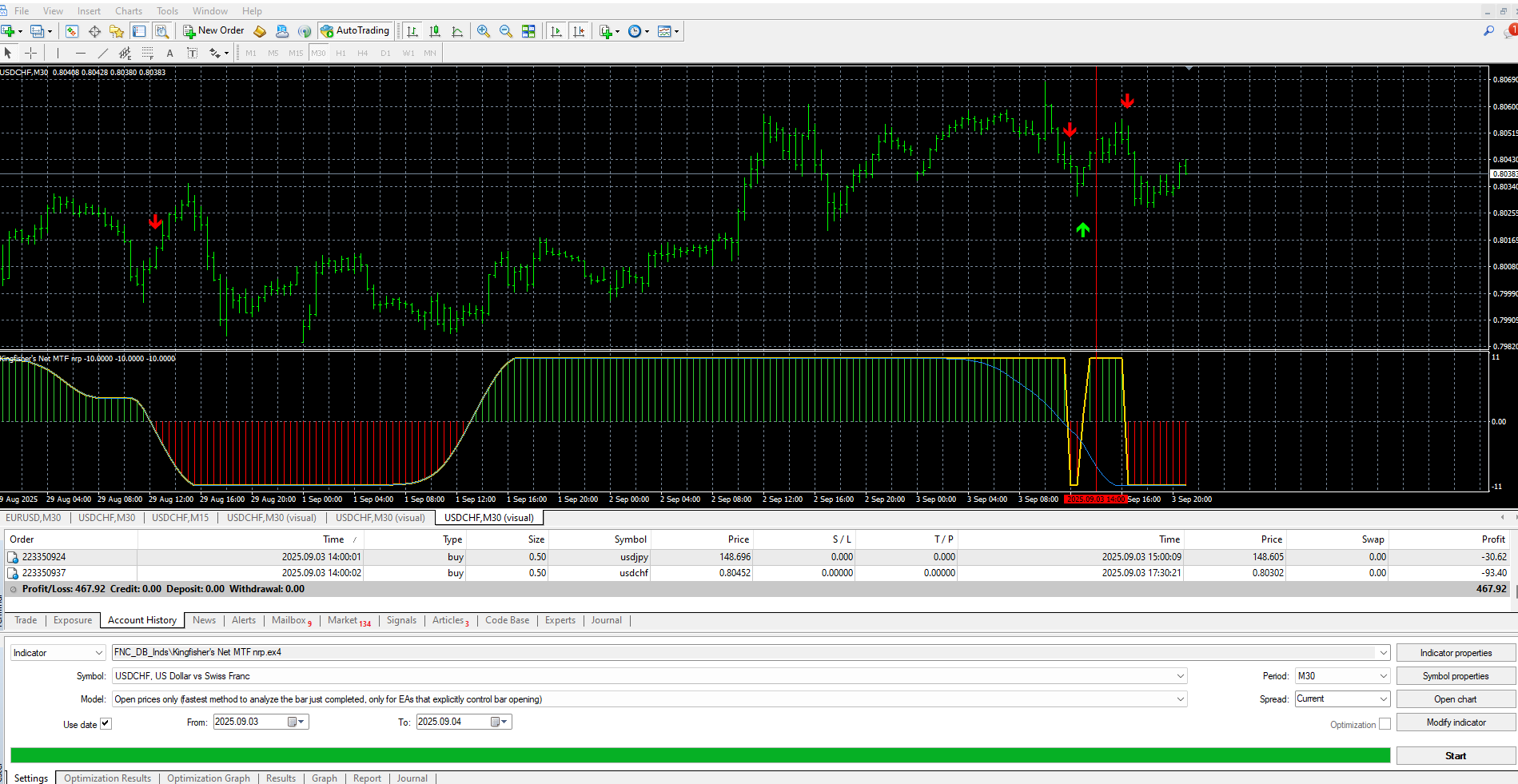Select the Cursor arrow tool
The width and height of the screenshot is (1518, 784).
[8, 53]
